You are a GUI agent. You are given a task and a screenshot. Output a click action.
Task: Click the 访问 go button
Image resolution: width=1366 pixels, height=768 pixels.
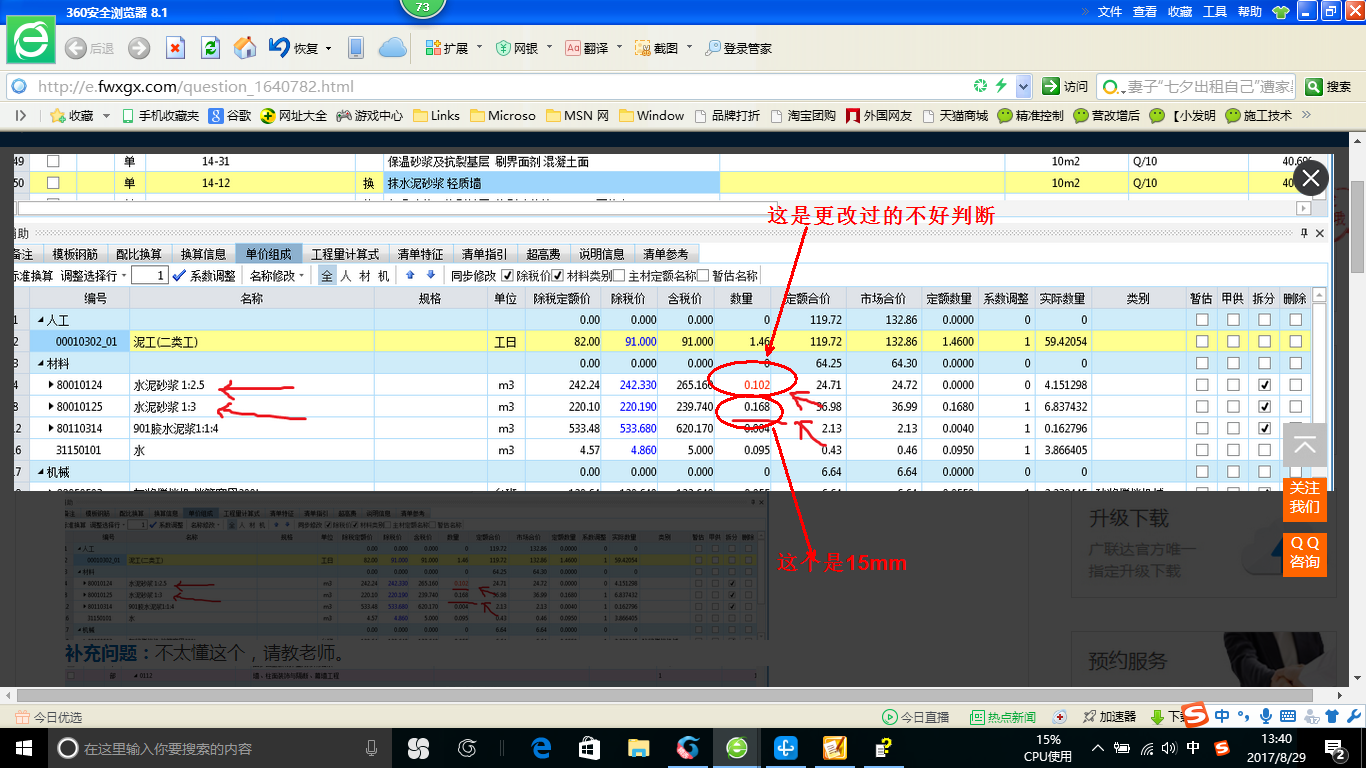tap(1065, 86)
